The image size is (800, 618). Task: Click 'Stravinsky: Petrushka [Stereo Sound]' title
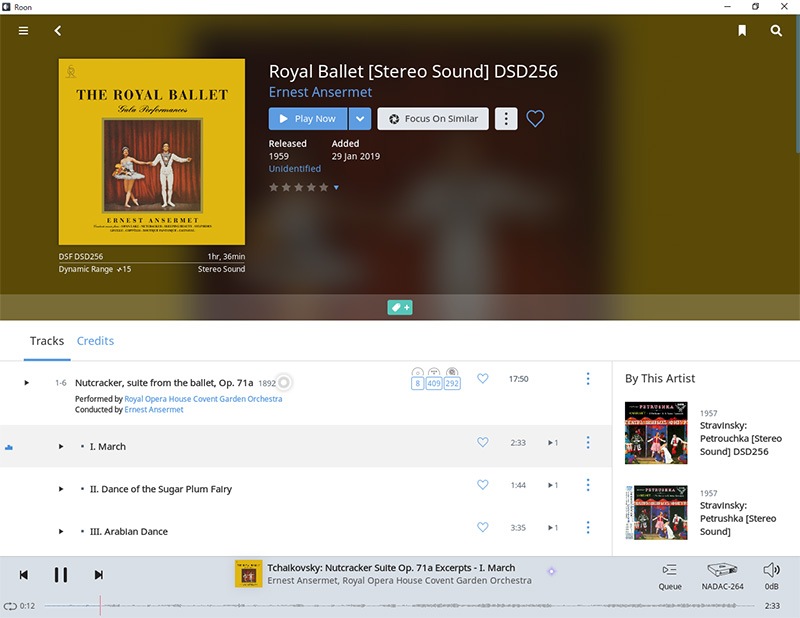pyautogui.click(x=738, y=518)
